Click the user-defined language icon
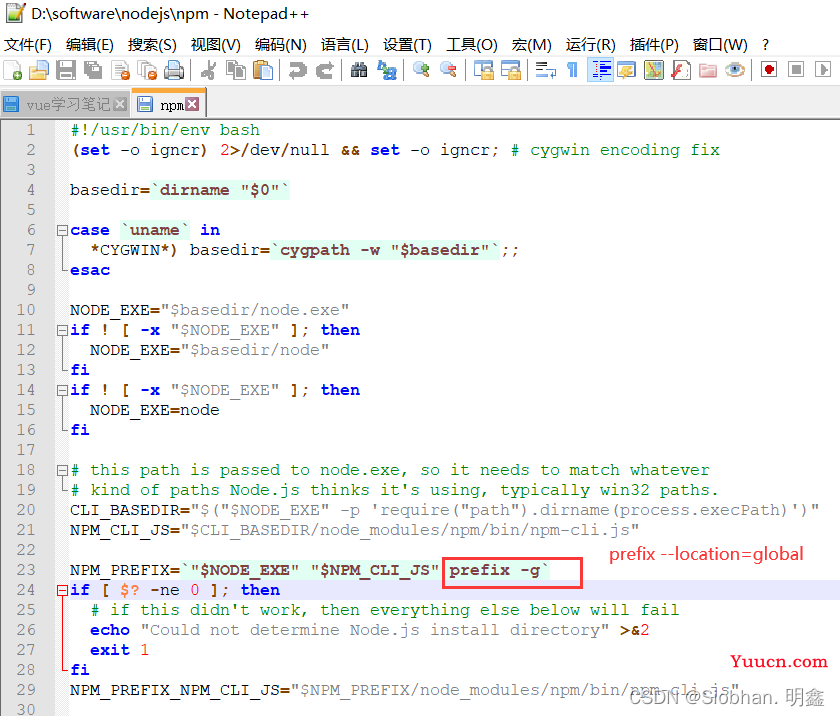 pyautogui.click(x=627, y=70)
